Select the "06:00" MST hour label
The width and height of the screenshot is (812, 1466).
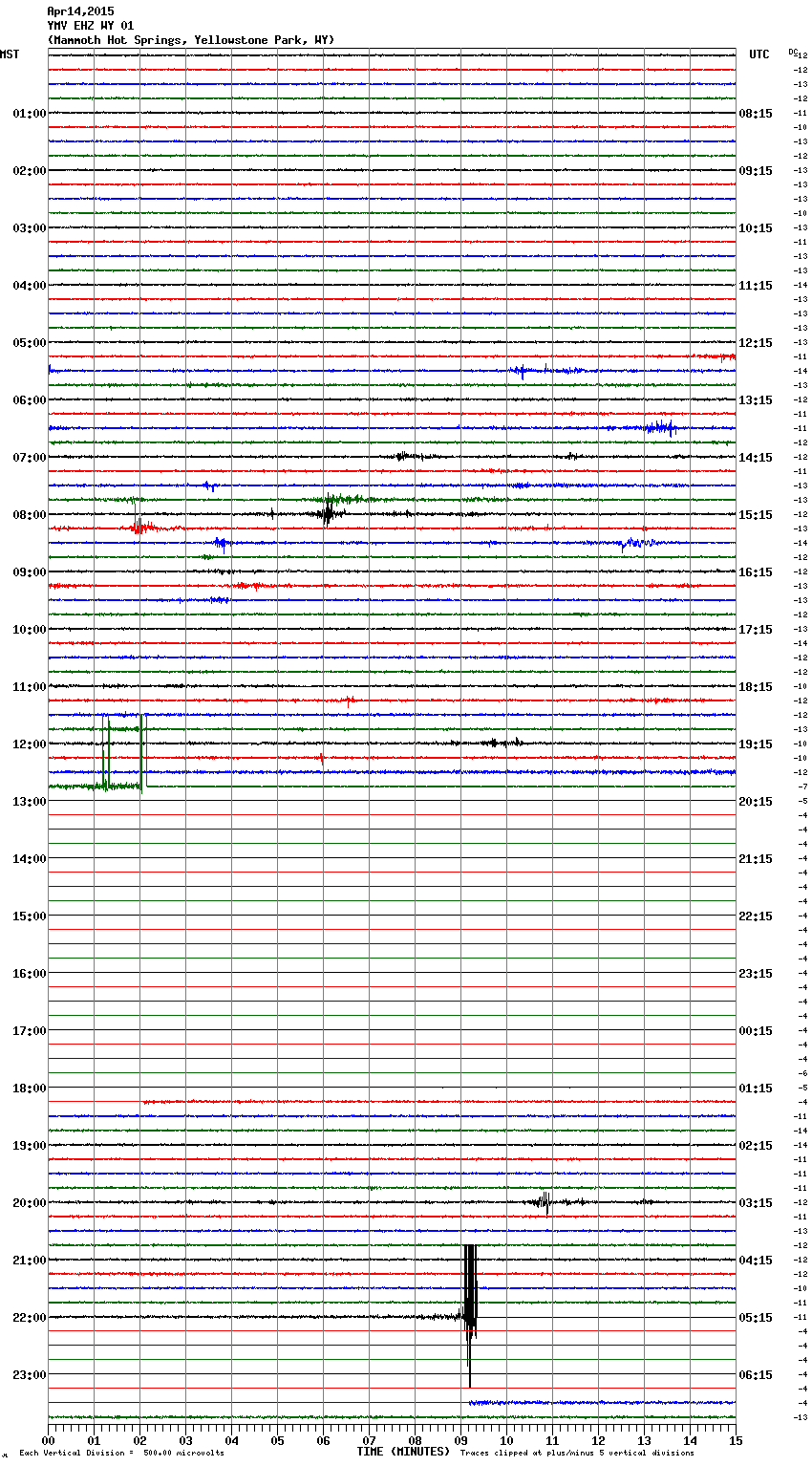coord(30,400)
